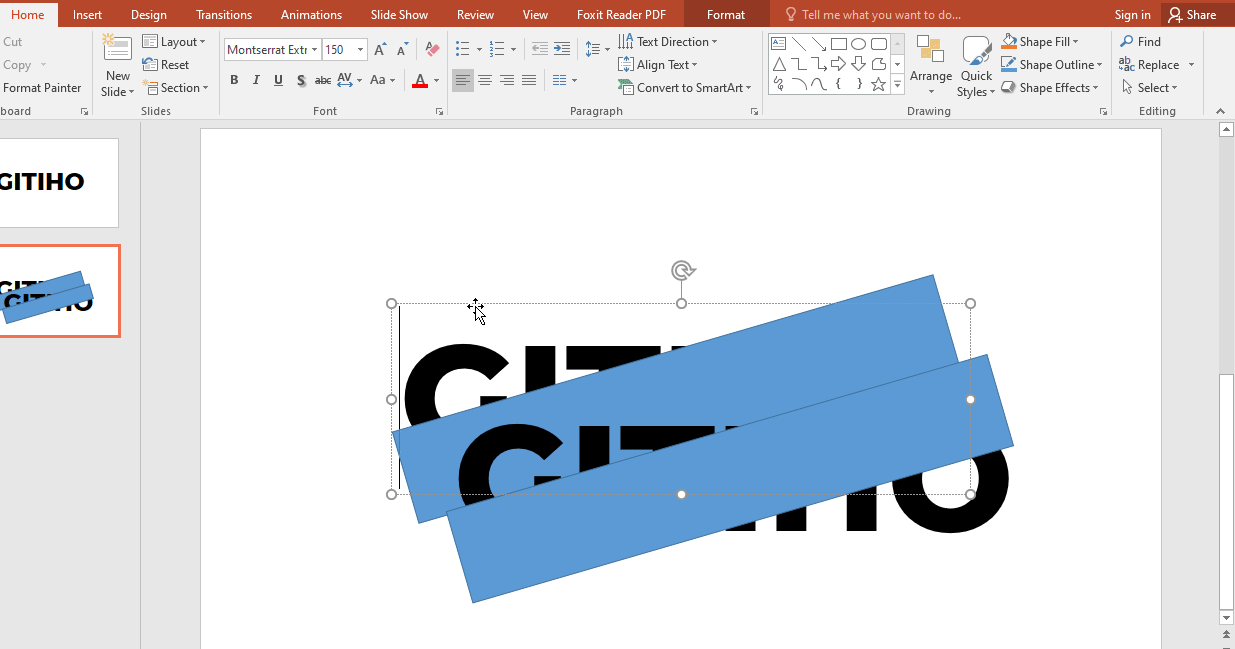Open the Font Color red swatch
Screen dimensions: 1235x649
(x=419, y=86)
